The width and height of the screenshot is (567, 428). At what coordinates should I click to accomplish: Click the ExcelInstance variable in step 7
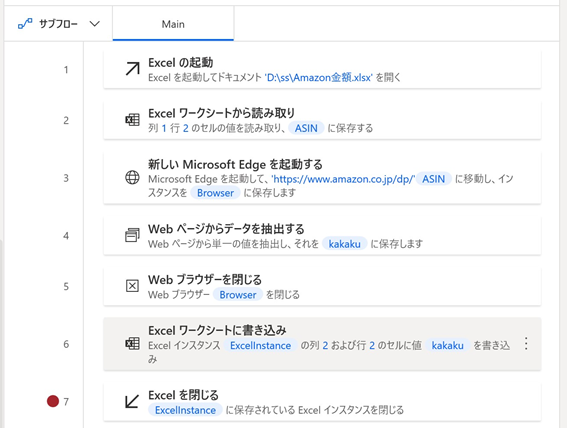[x=186, y=410]
